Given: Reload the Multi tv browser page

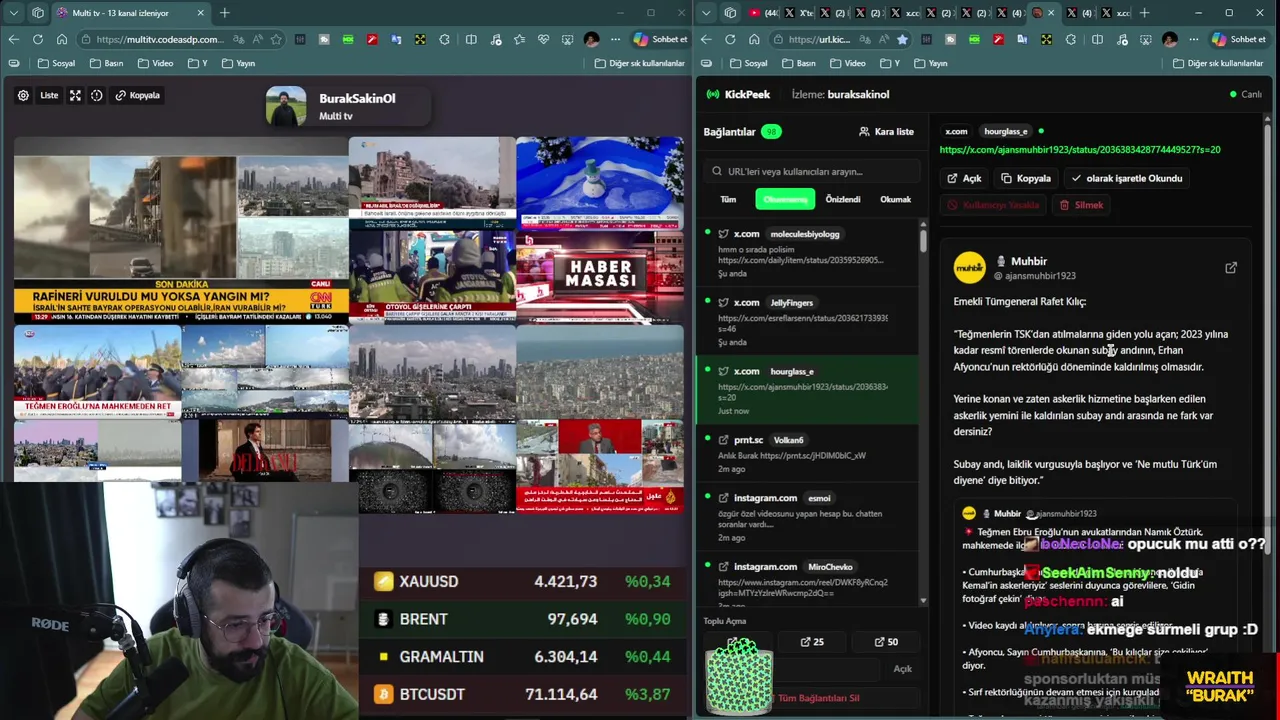Looking at the screenshot, I should coord(37,39).
